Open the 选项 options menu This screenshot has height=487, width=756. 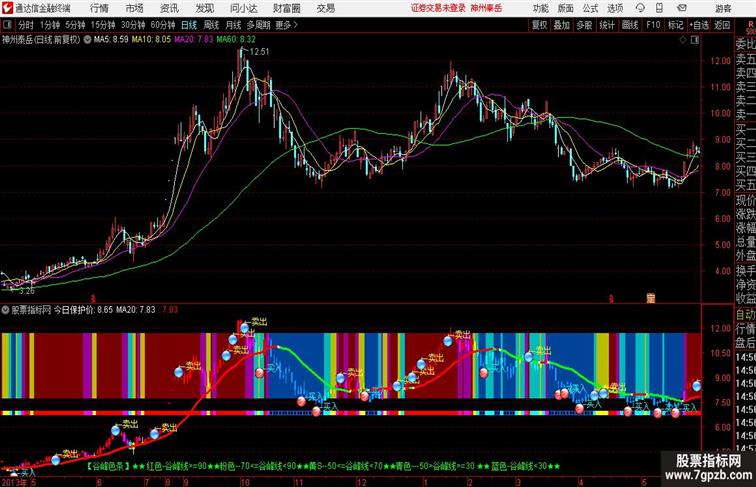(615, 8)
